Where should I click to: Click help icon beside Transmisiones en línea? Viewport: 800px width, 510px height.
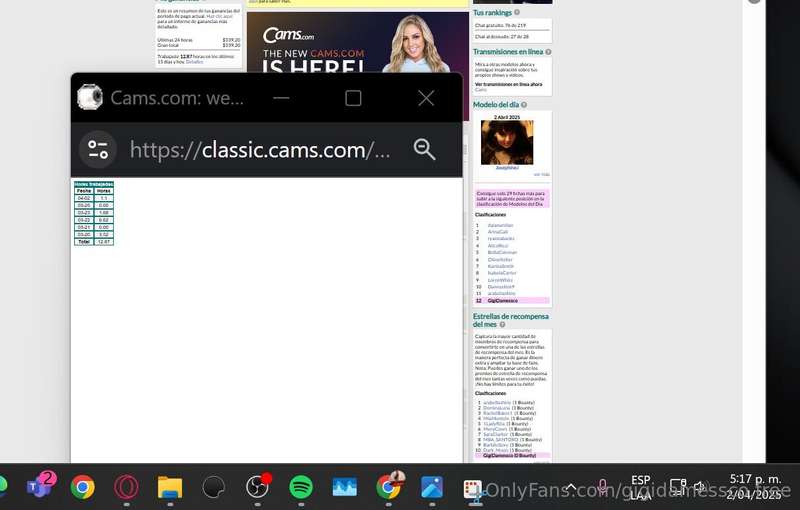point(548,52)
